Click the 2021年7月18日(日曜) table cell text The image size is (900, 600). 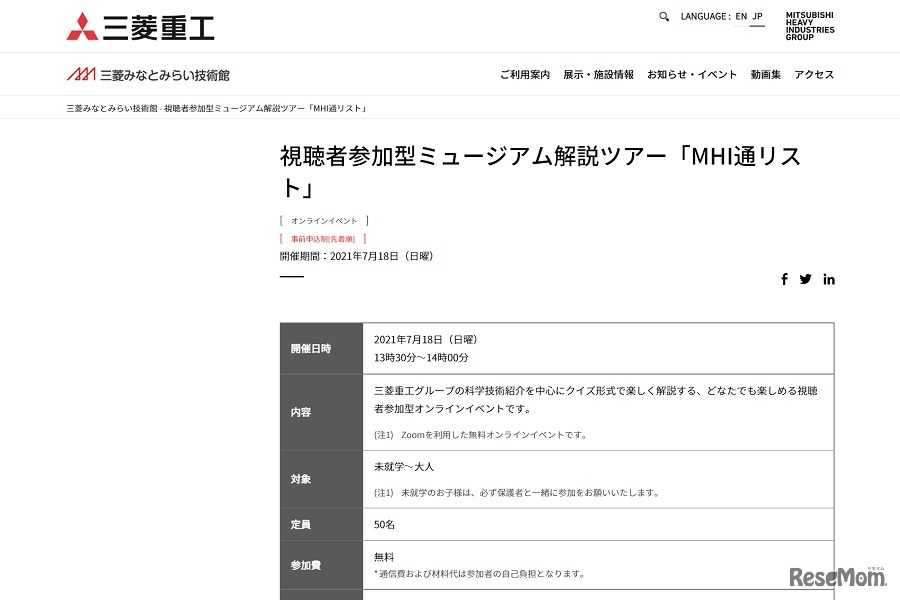point(426,339)
